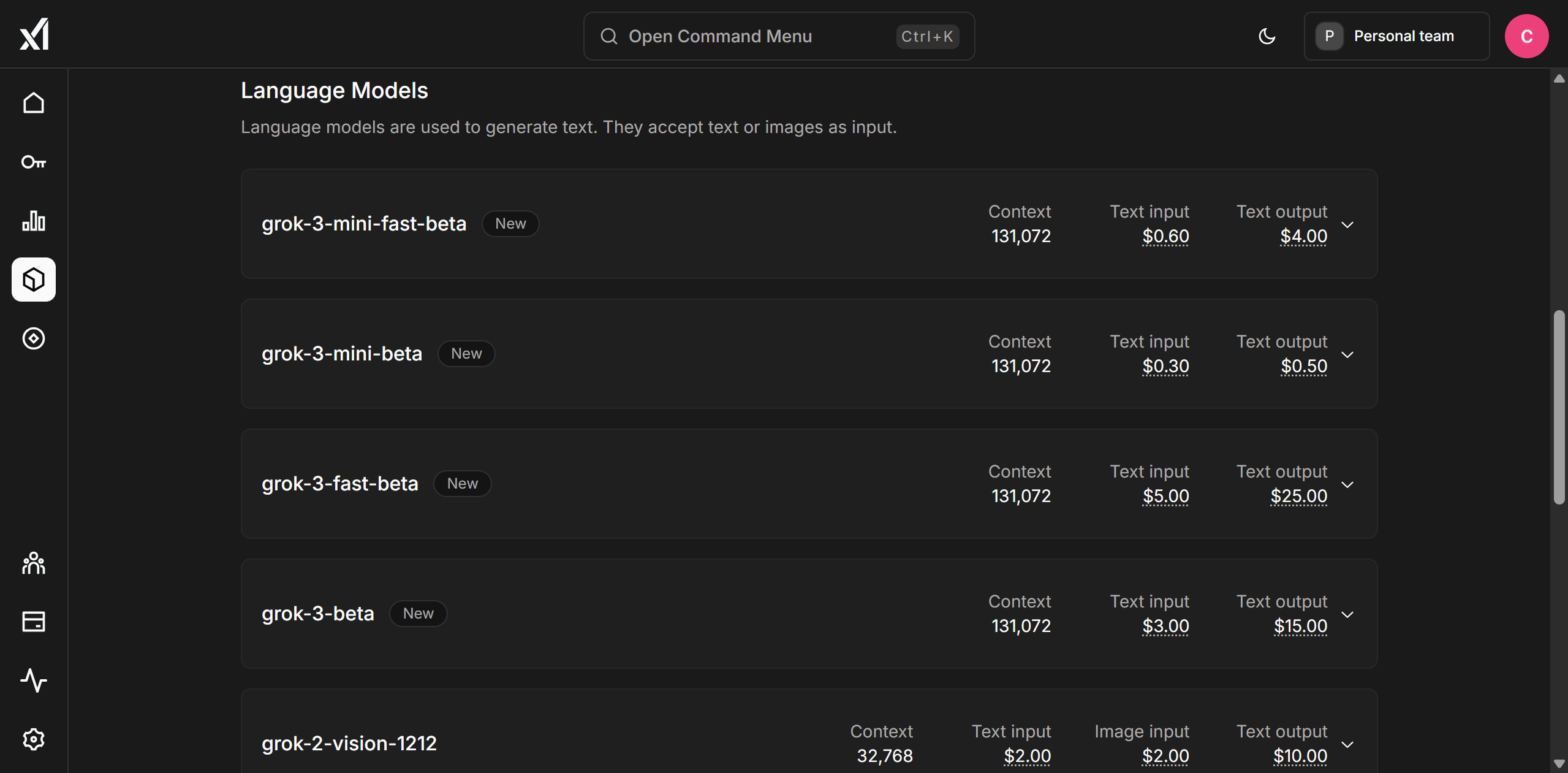The width and height of the screenshot is (1568, 773).
Task: Open the team members icon
Action: (x=34, y=563)
